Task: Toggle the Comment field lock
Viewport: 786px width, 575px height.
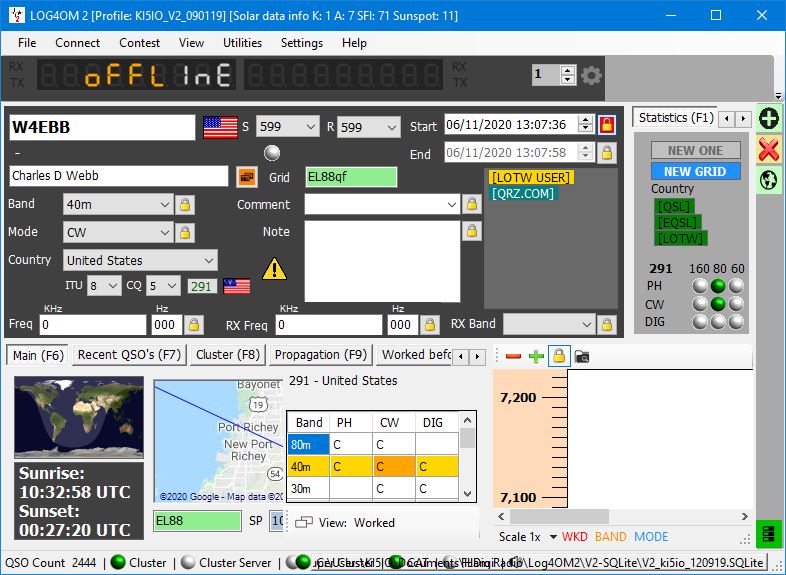Action: click(x=472, y=204)
